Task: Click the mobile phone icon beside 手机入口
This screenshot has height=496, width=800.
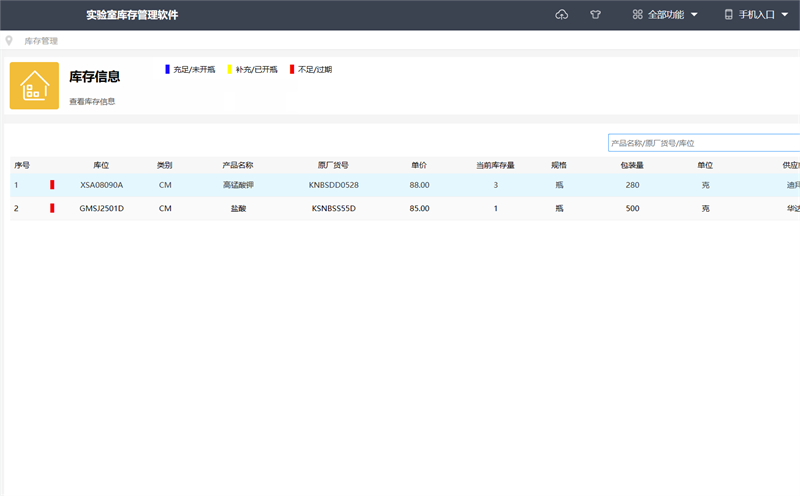Action: 728,15
